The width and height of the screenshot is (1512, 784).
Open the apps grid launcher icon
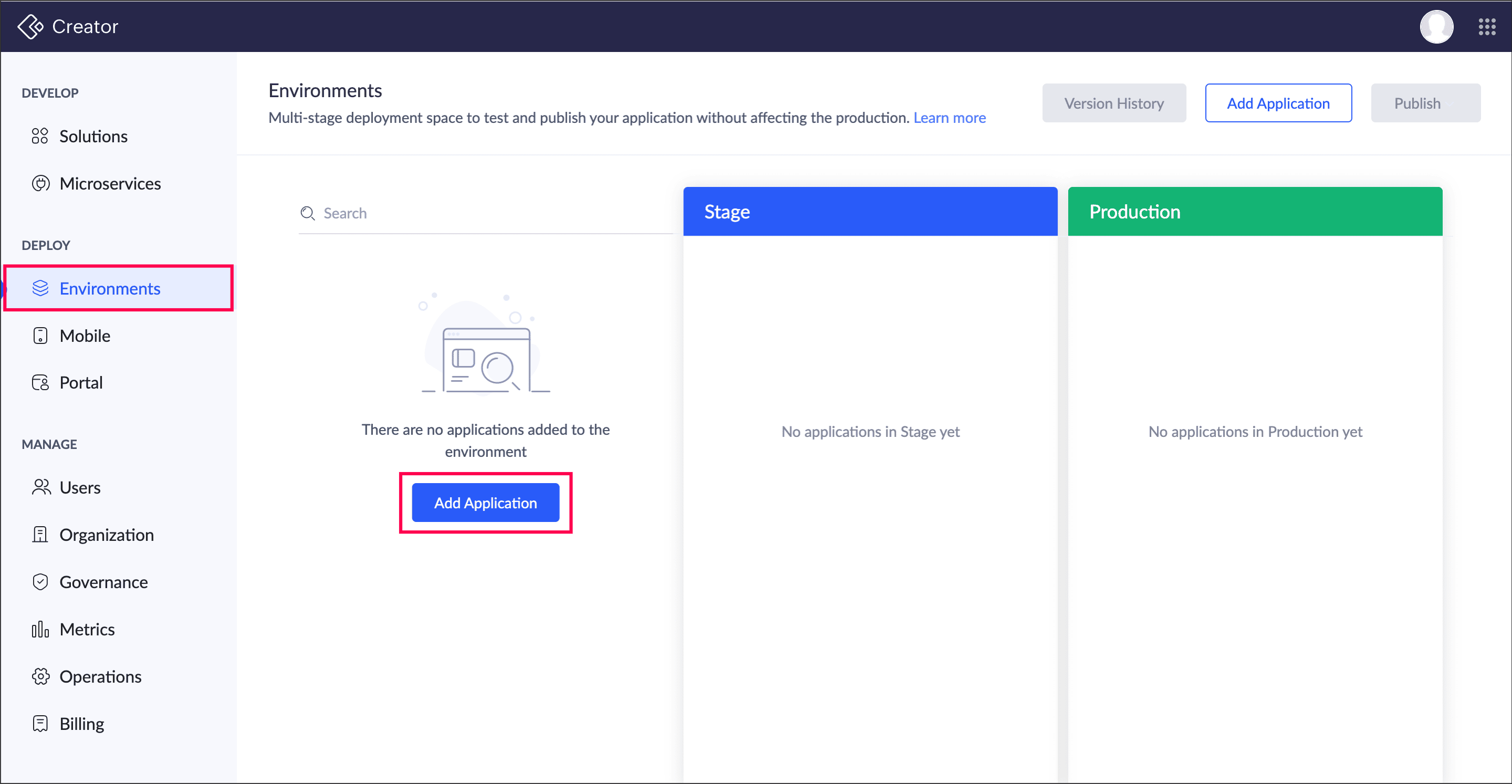pos(1486,26)
